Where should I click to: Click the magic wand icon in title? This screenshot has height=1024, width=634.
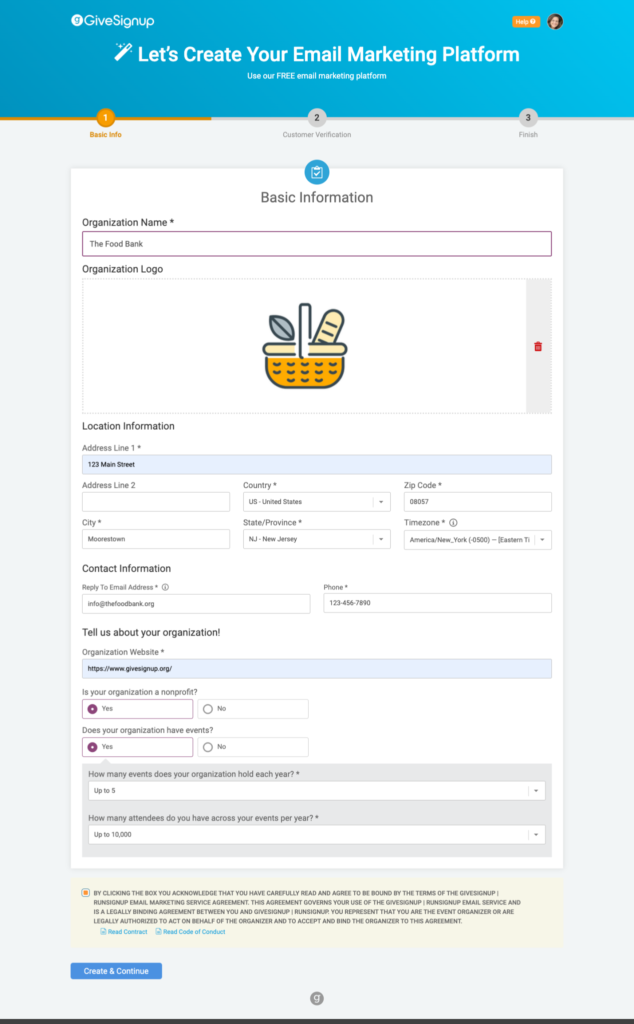pyautogui.click(x=123, y=52)
